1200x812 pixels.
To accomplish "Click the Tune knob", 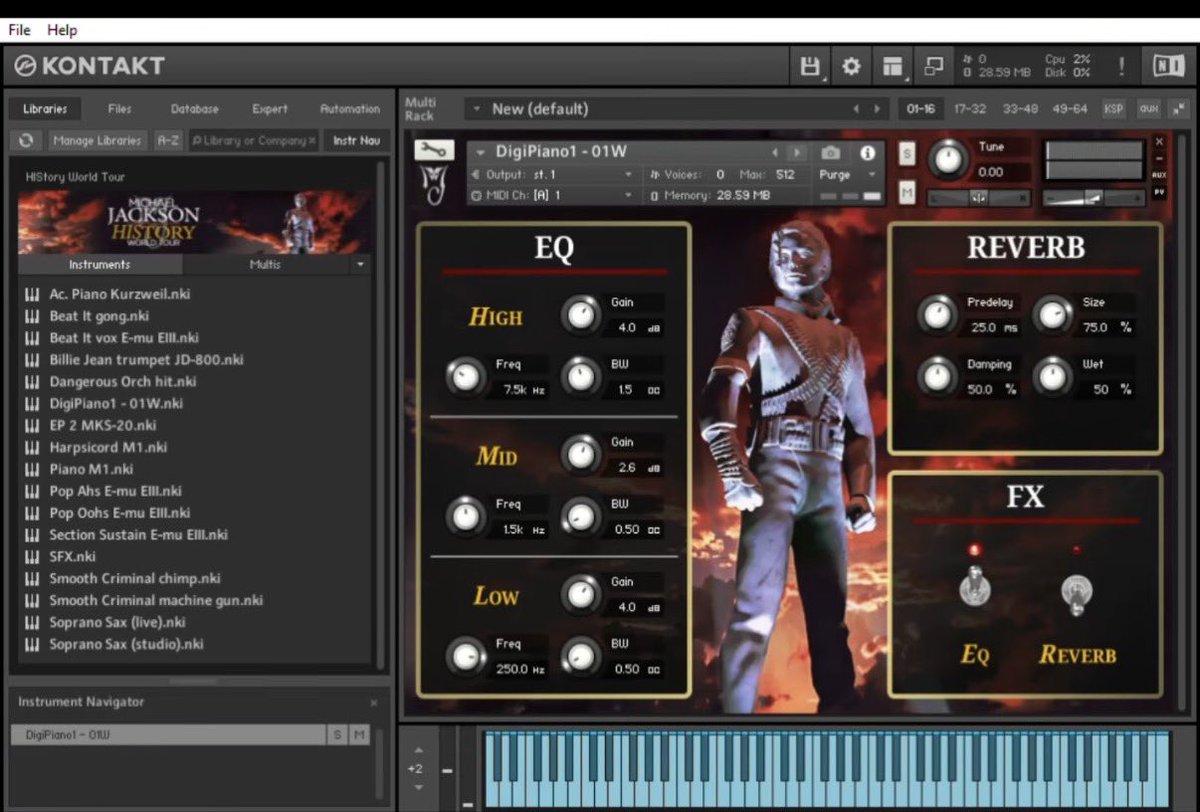I will click(948, 159).
